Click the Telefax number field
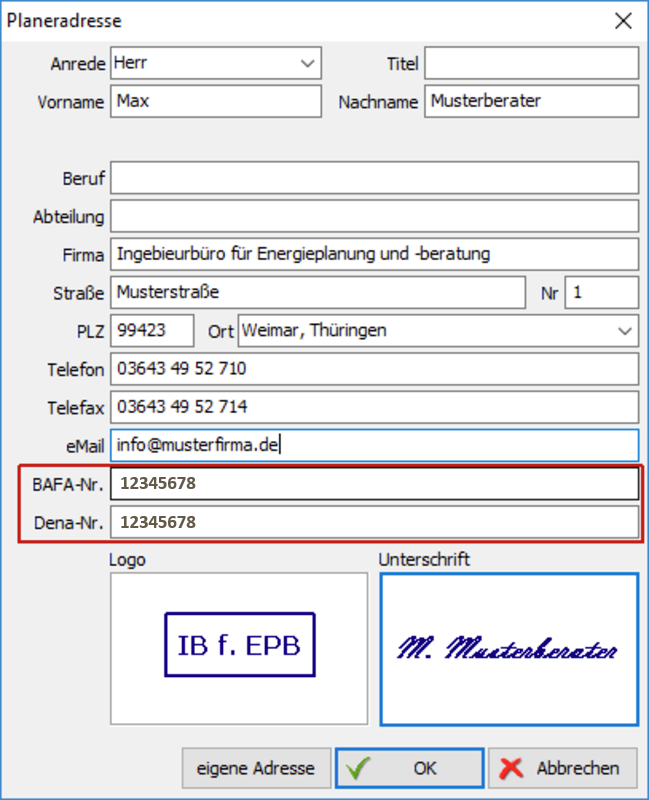Screen dimensions: 649x800 pyautogui.click(x=374, y=407)
